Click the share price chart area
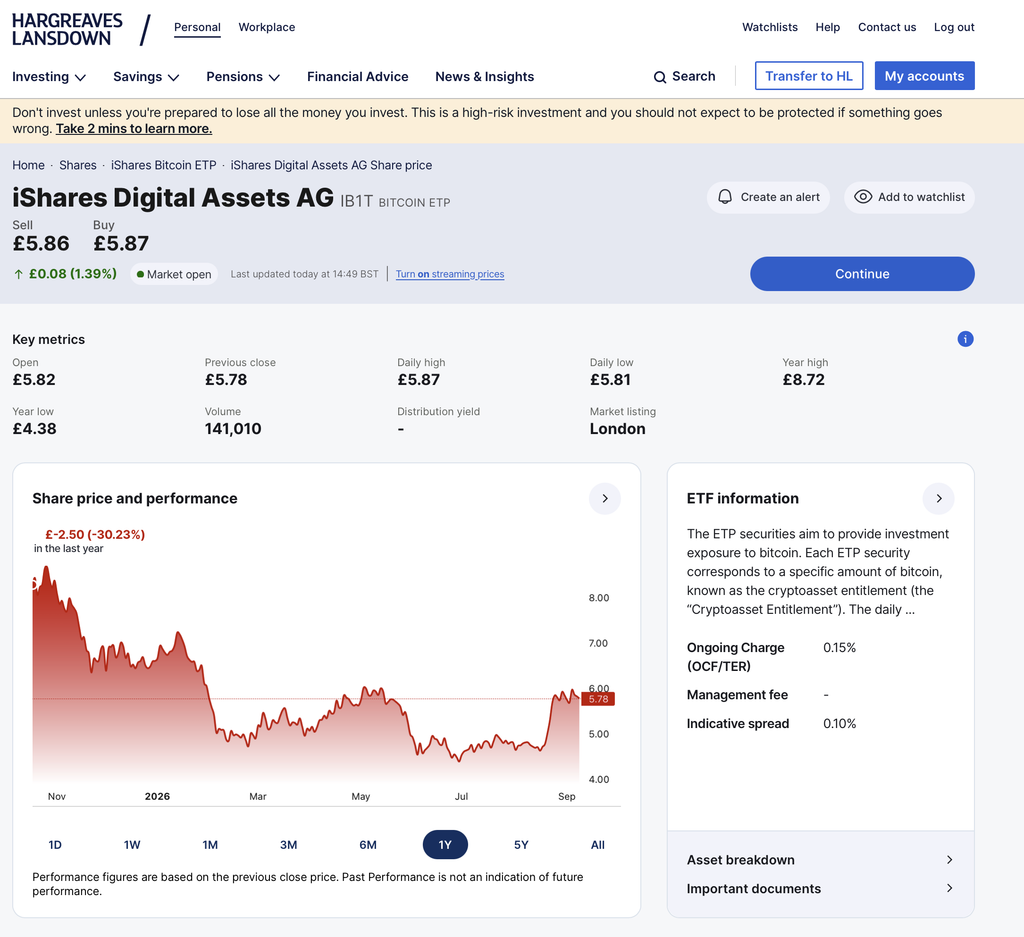Screen dimensions: 1024x937 pyautogui.click(x=306, y=676)
